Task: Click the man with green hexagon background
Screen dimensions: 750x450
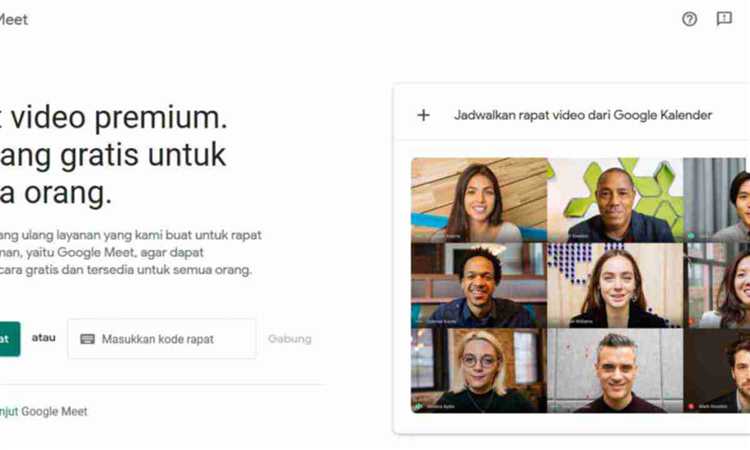Action: click(615, 199)
